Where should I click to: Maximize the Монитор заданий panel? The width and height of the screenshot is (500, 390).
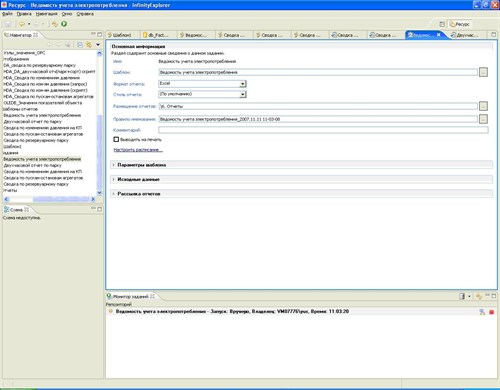494,295
